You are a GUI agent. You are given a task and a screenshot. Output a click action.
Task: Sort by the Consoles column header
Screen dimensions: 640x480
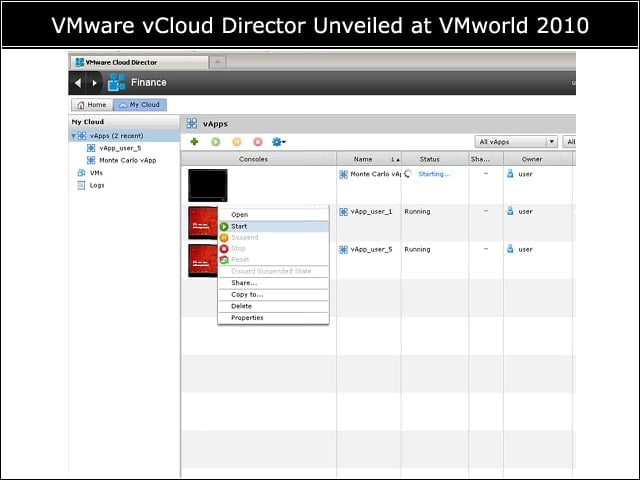point(259,159)
